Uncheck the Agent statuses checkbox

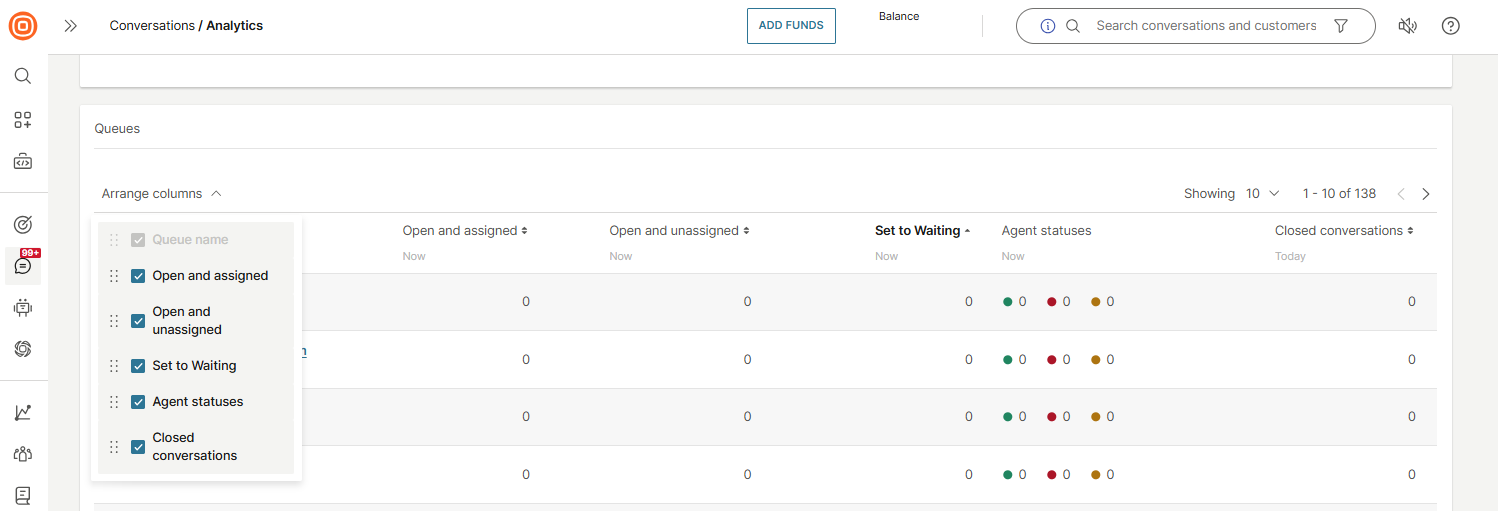(139, 402)
